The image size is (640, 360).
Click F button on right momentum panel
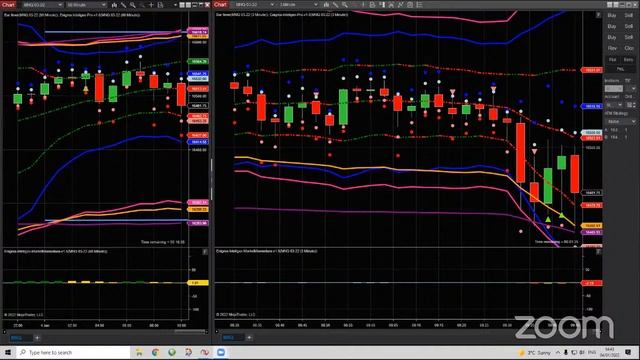click(598, 252)
